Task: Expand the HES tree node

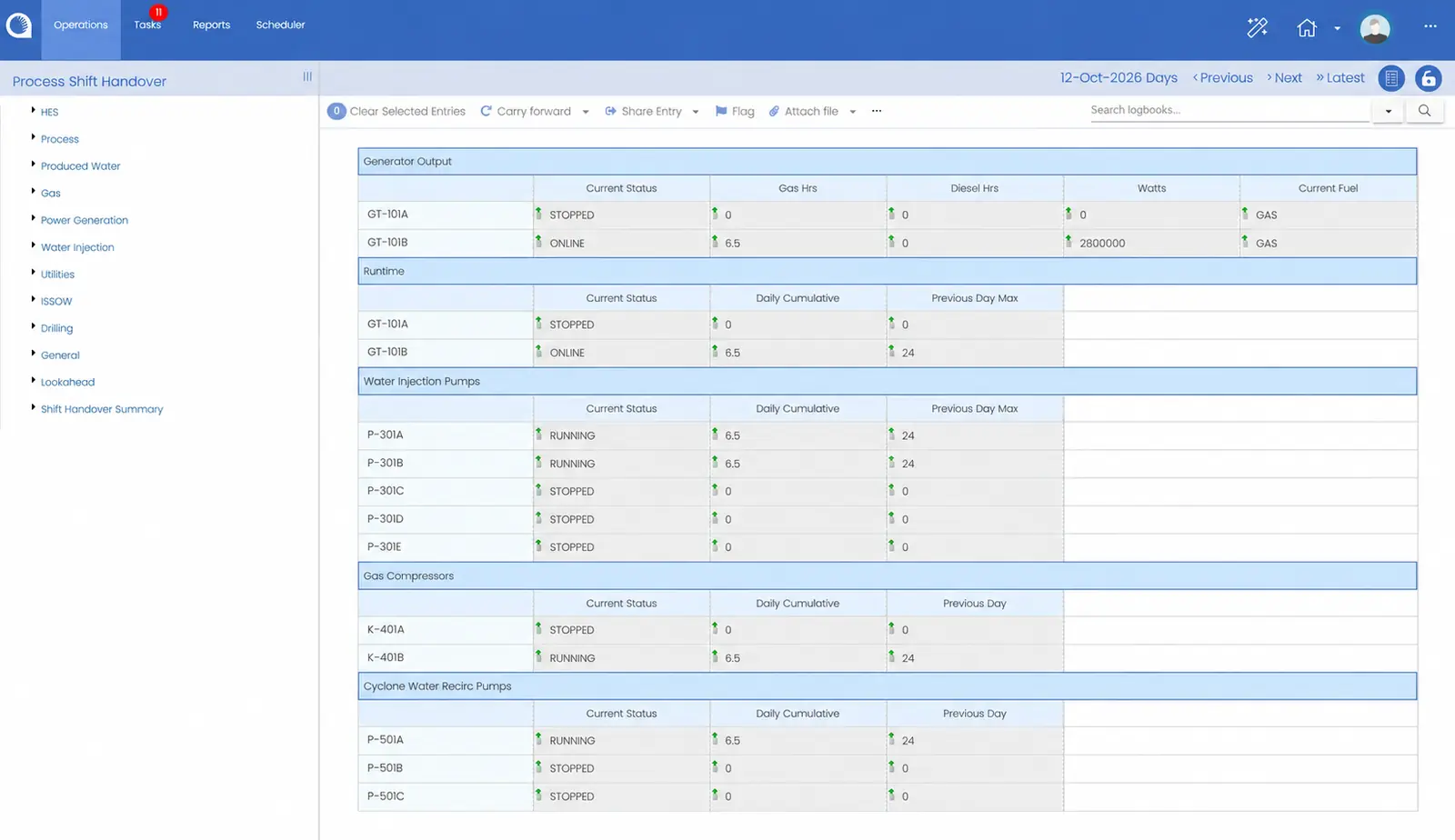Action: [34, 110]
